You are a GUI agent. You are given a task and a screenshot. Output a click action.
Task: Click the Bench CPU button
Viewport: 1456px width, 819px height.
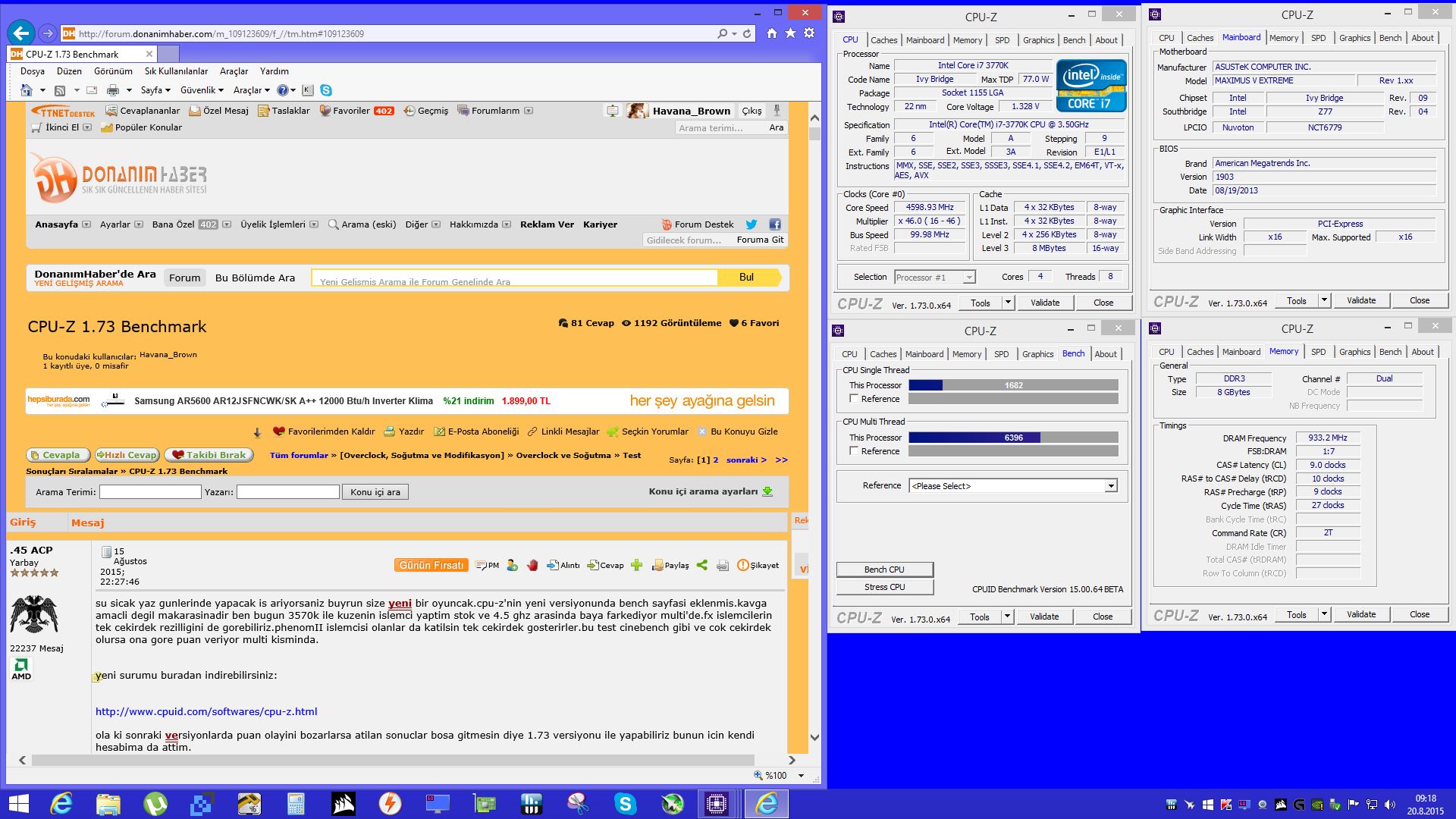884,570
